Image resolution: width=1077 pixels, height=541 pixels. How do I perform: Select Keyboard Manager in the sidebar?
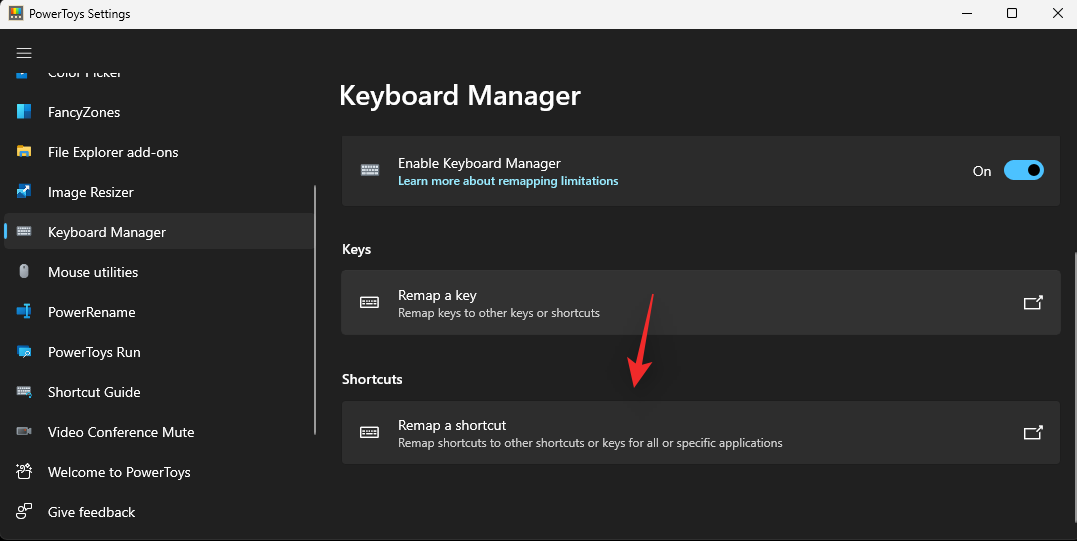(x=107, y=232)
